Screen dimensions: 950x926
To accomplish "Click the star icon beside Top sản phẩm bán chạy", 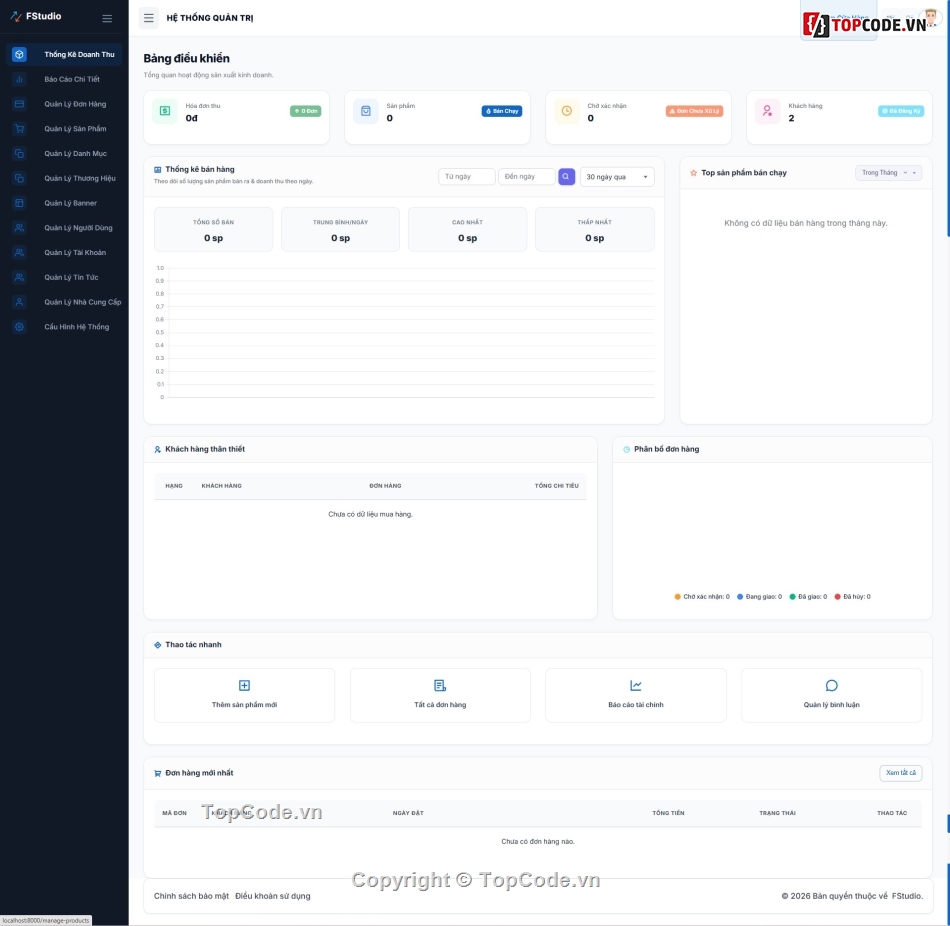I will pyautogui.click(x=694, y=173).
